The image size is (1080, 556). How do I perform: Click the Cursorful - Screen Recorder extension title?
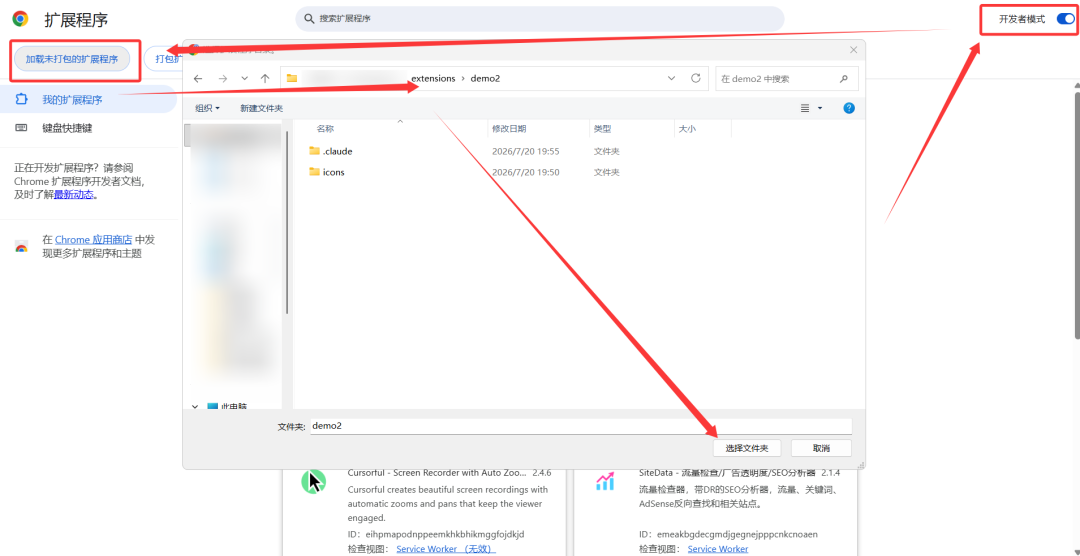[x=437, y=473]
